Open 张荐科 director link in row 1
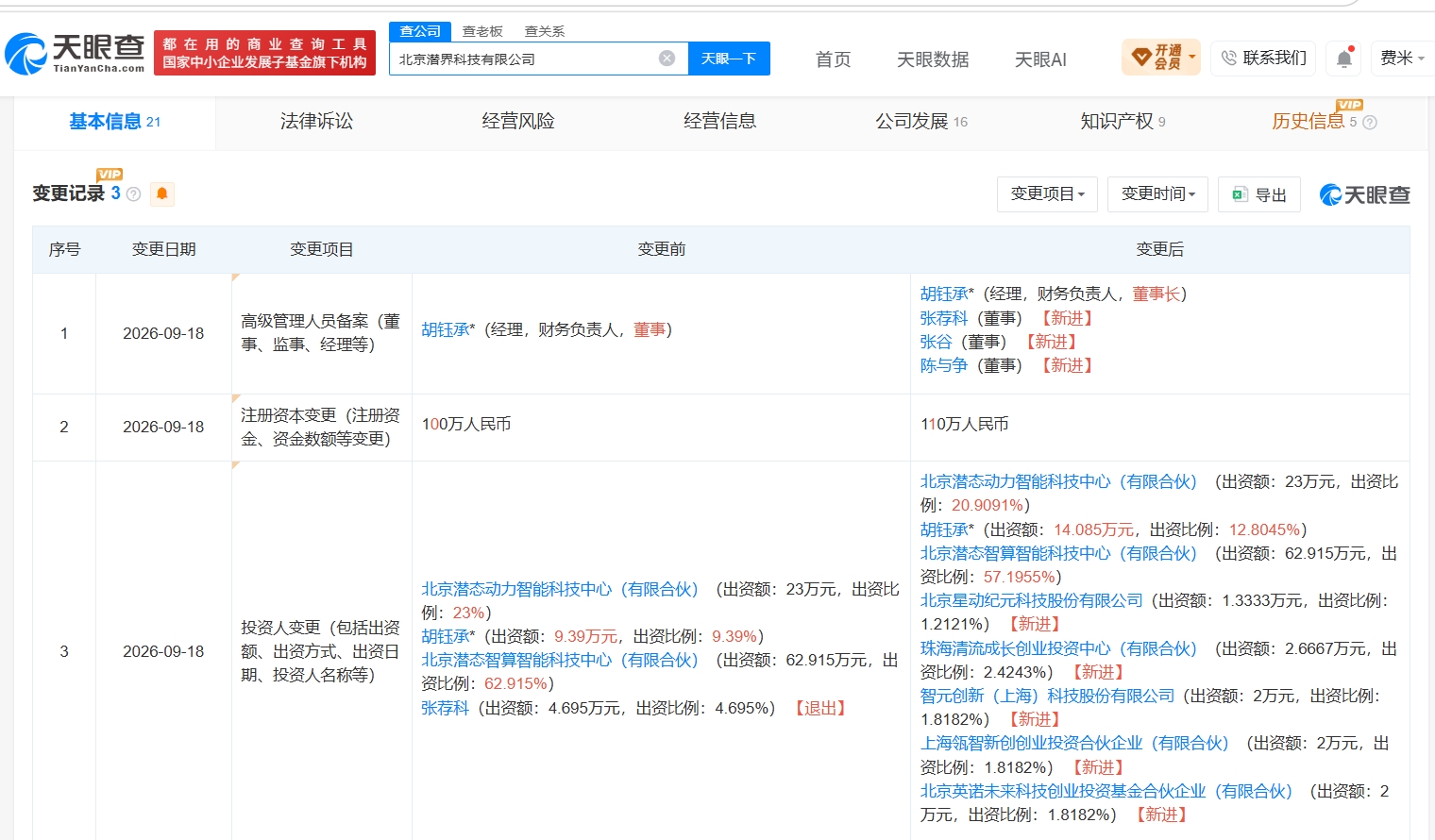Image resolution: width=1435 pixels, height=840 pixels. (x=944, y=318)
